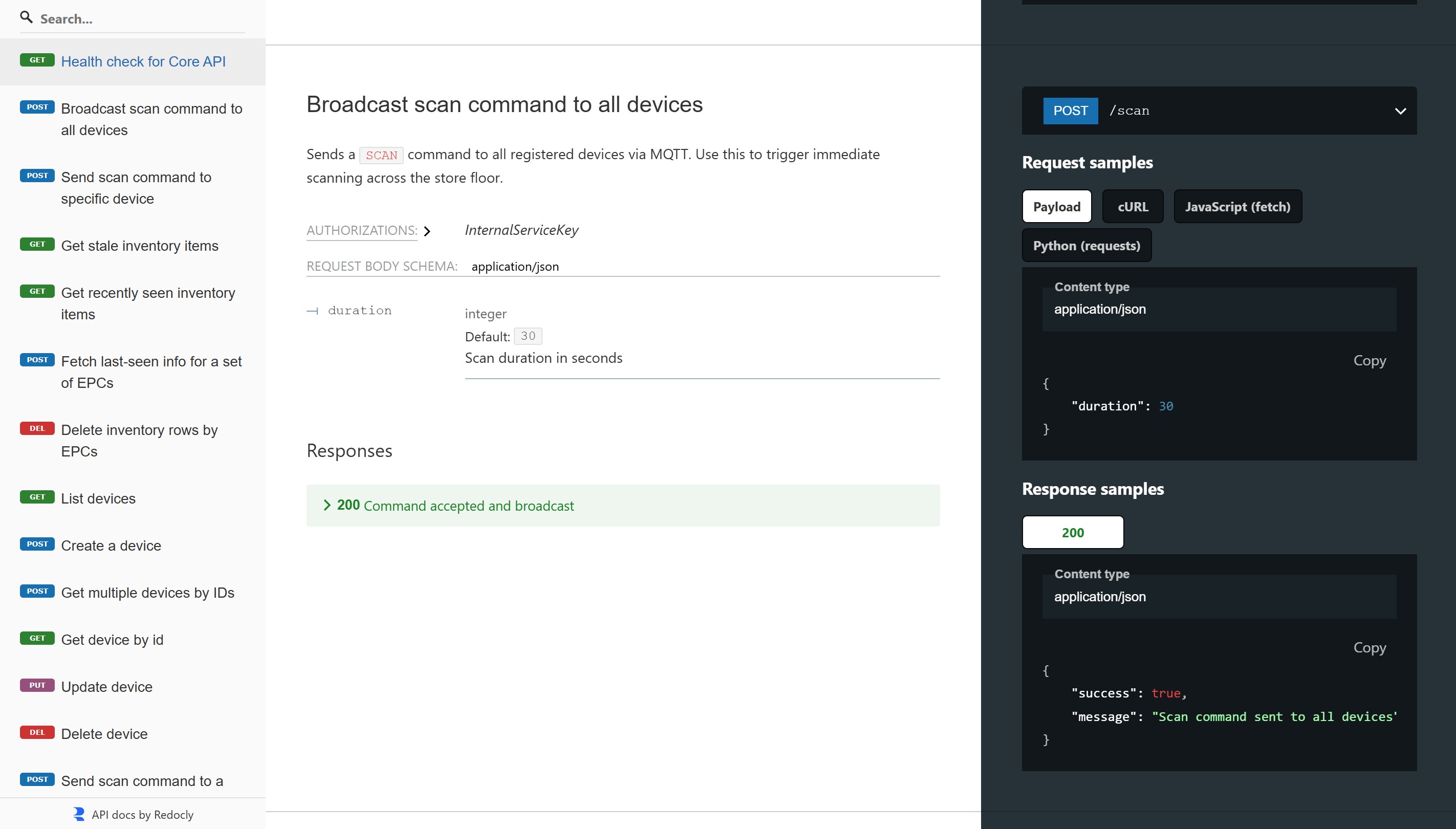
Task: Click the search magnifier icon
Action: [x=26, y=17]
